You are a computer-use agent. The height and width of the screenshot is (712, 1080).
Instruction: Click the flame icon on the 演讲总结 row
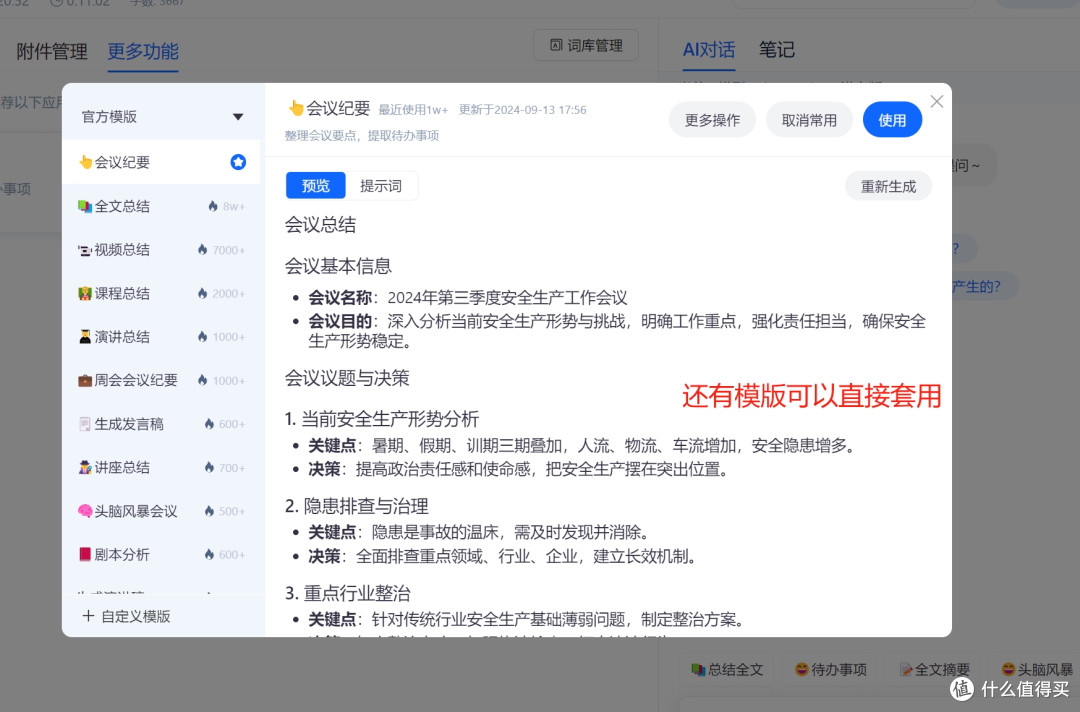(x=202, y=337)
